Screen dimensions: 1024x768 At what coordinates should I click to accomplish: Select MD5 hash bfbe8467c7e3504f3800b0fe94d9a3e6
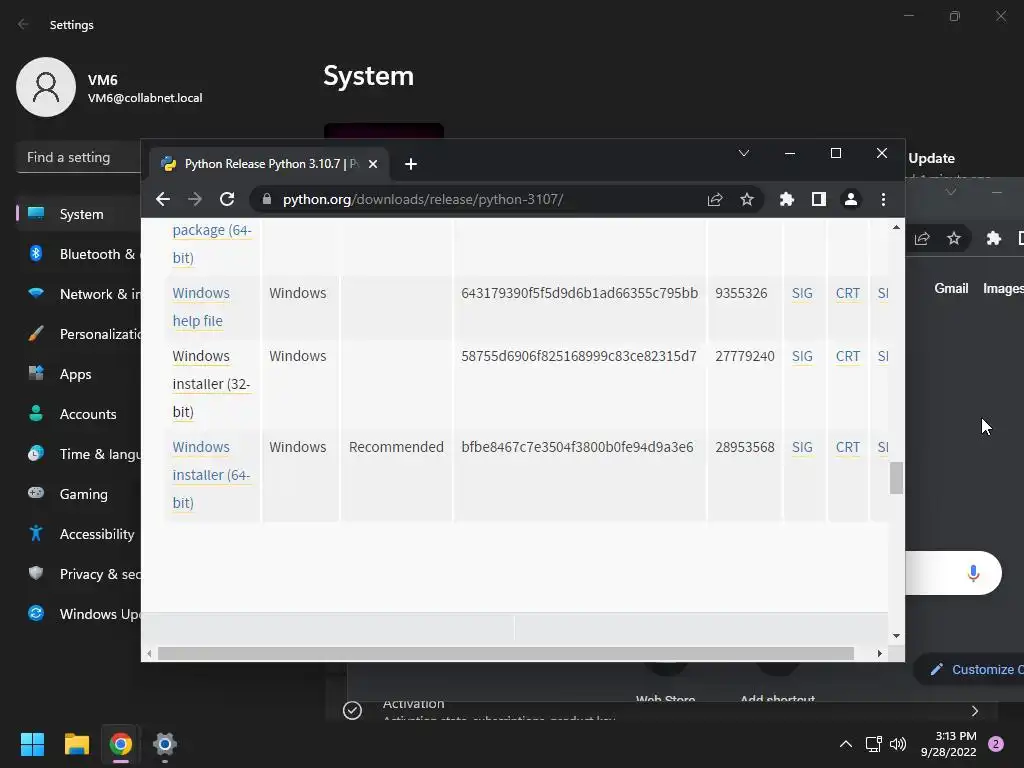577,447
